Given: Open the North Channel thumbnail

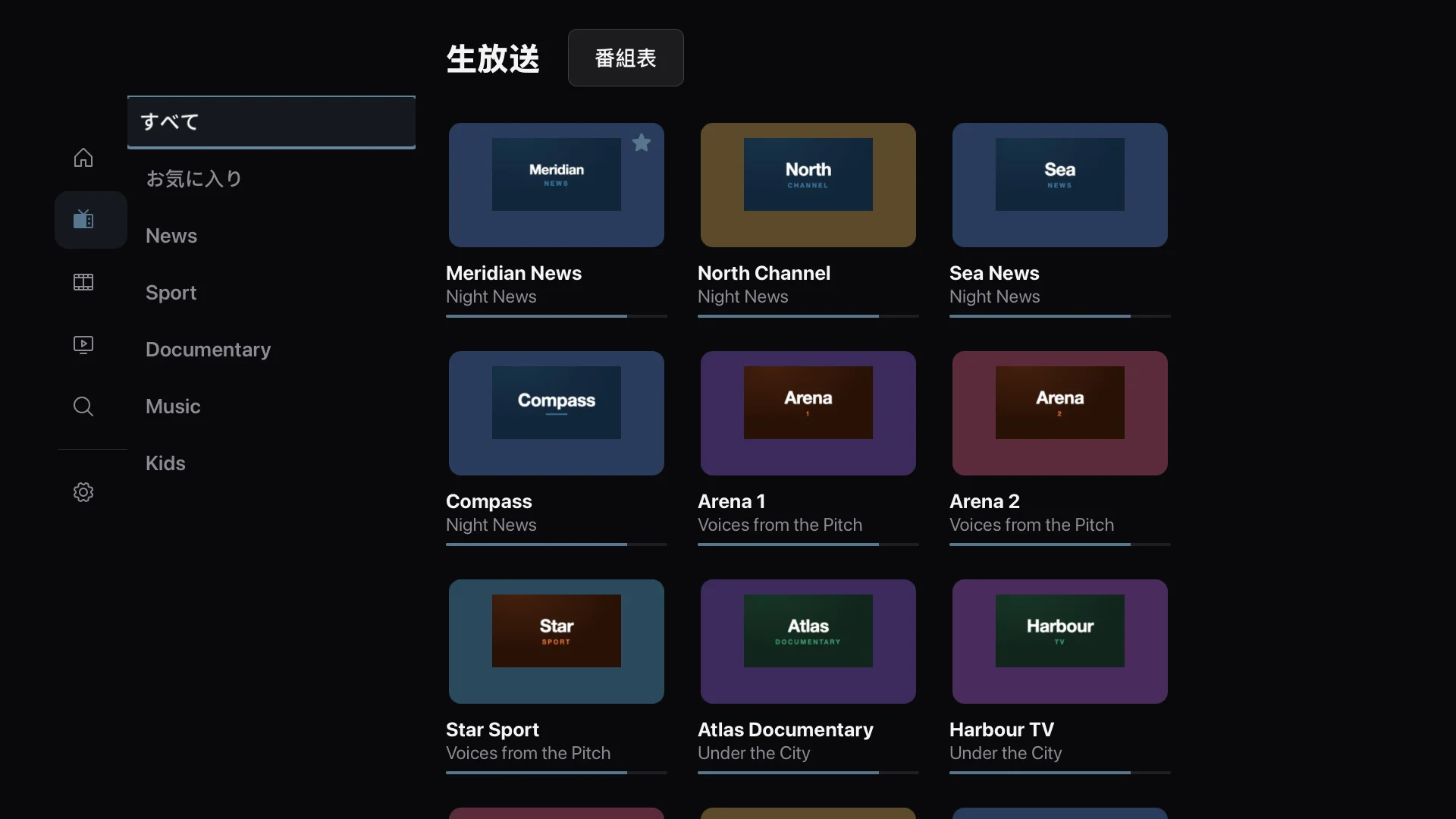Looking at the screenshot, I should pyautogui.click(x=808, y=185).
